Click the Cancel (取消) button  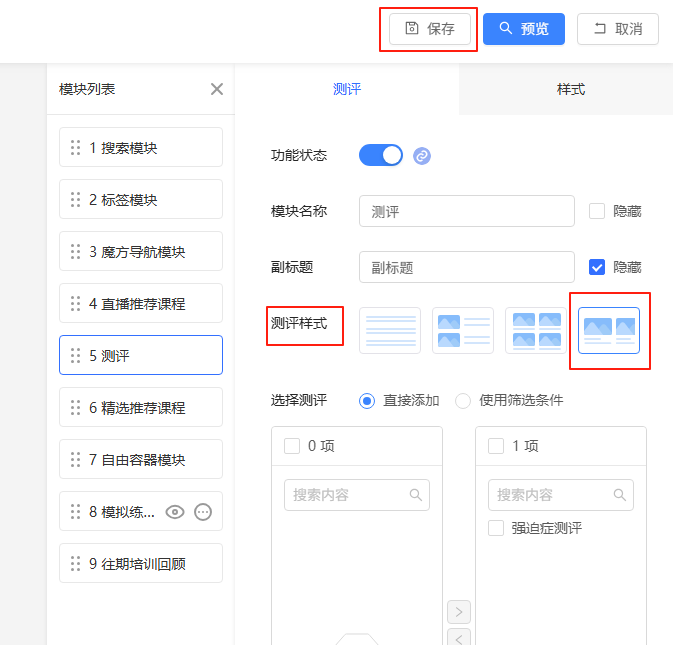pyautogui.click(x=618, y=29)
